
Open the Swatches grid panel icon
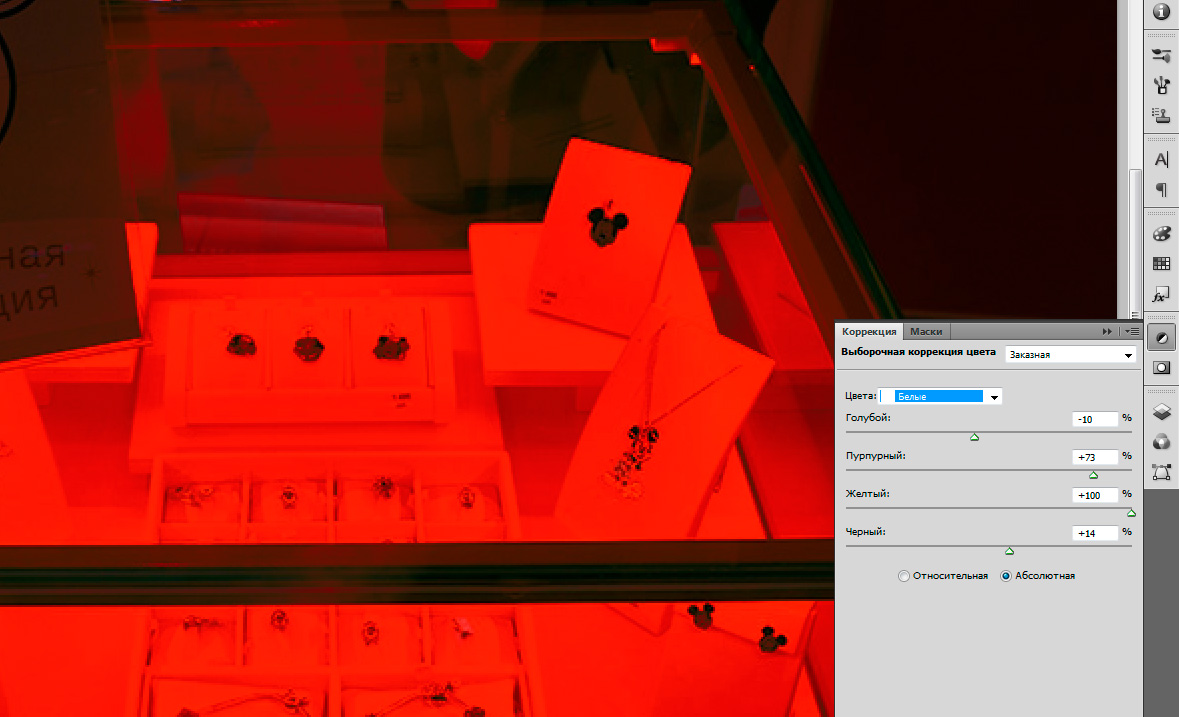(x=1161, y=264)
